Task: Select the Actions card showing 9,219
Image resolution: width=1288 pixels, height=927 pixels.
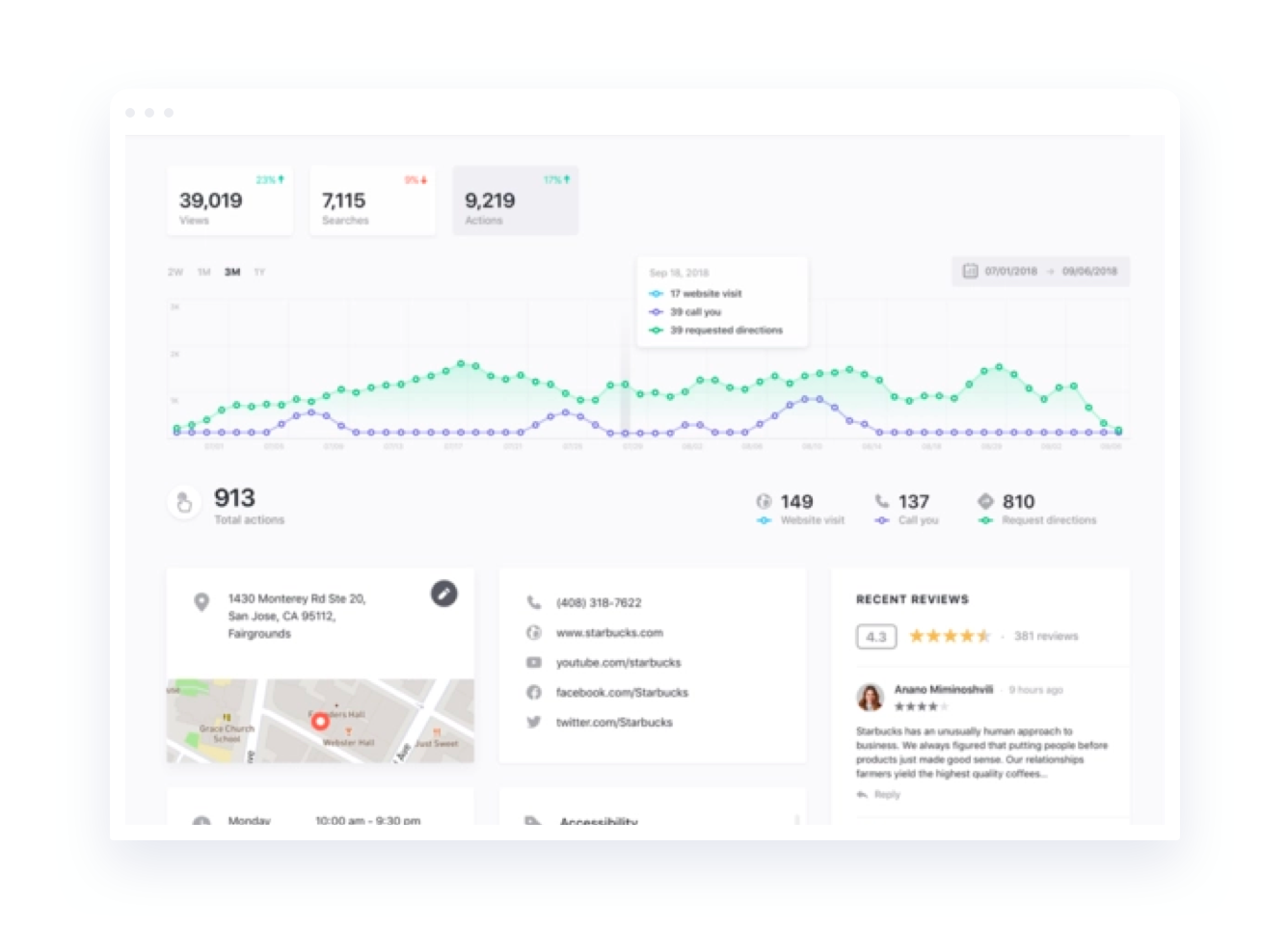Action: [x=515, y=200]
